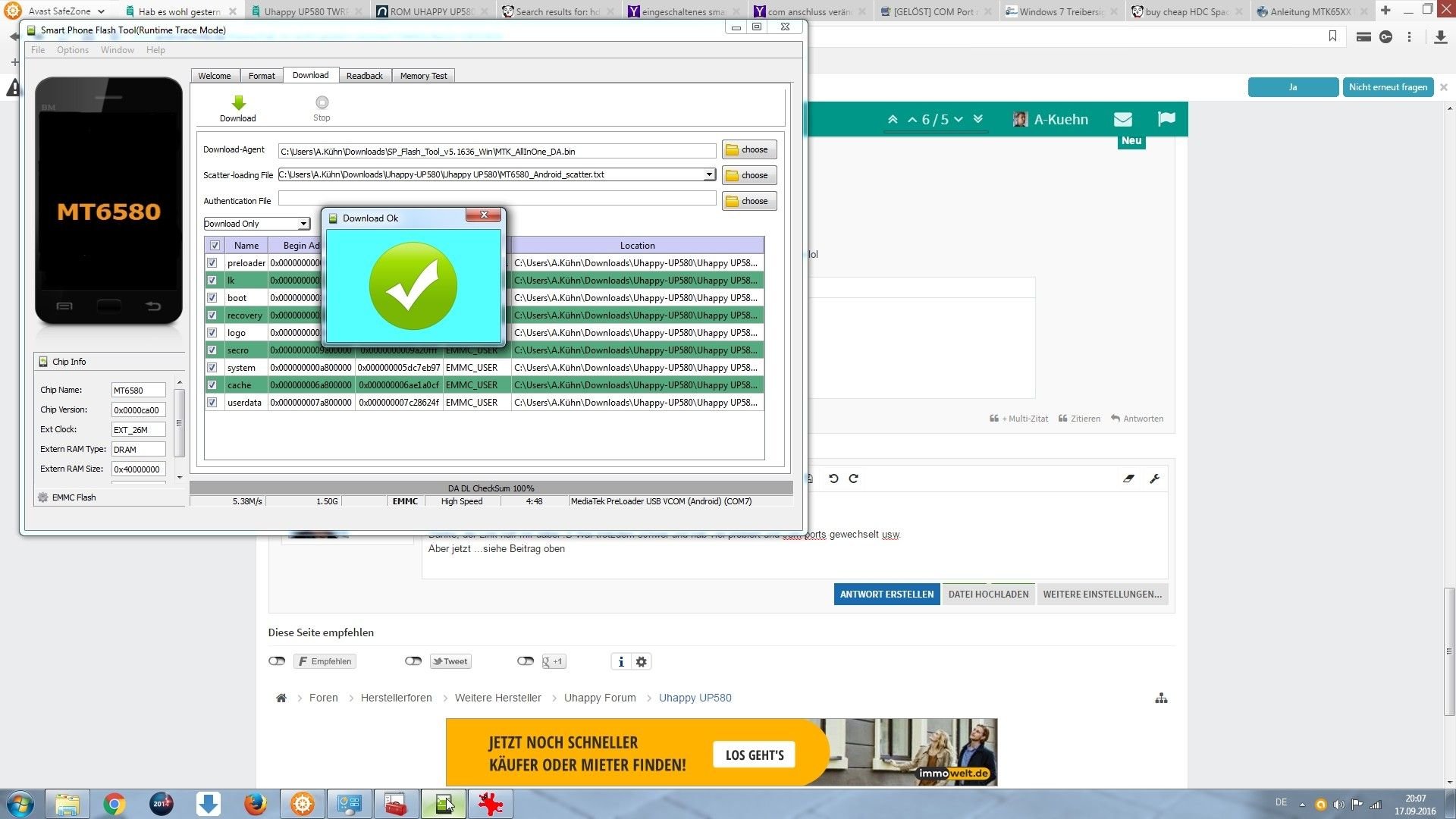Click the green Download arrow icon
The height and width of the screenshot is (819, 1456).
pyautogui.click(x=238, y=102)
